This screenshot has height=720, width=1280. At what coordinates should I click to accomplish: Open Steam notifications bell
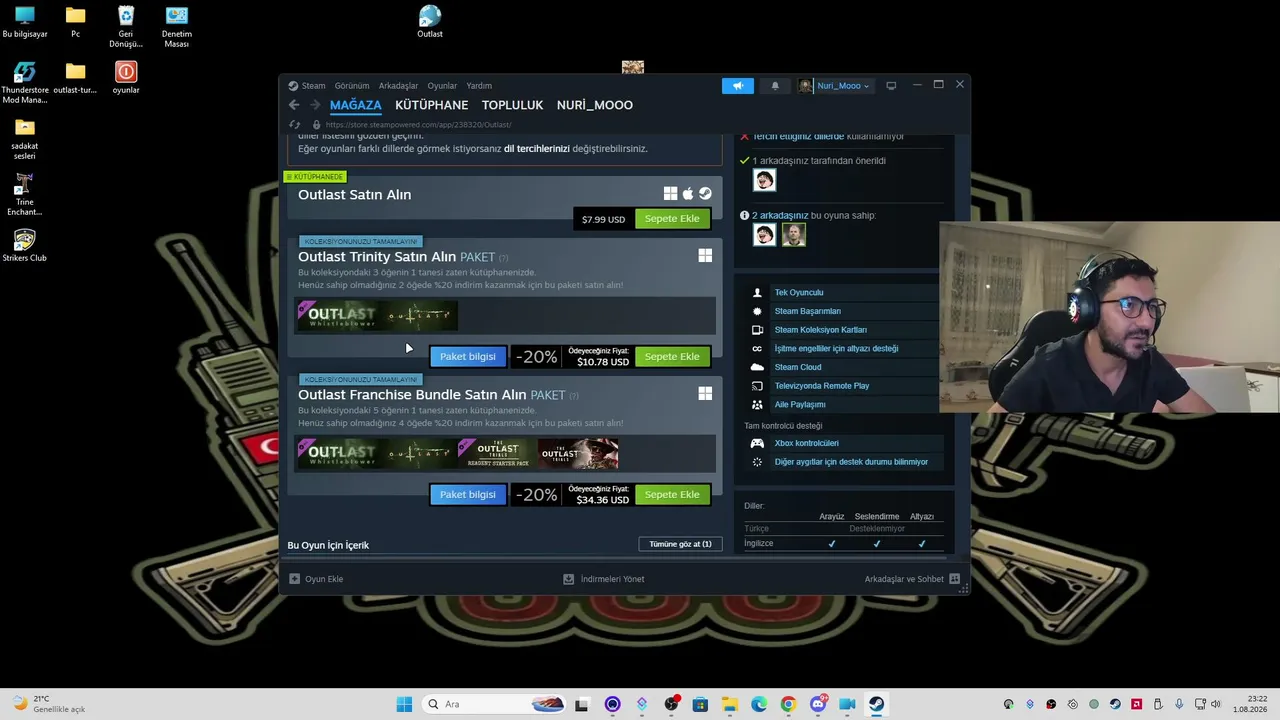(775, 86)
